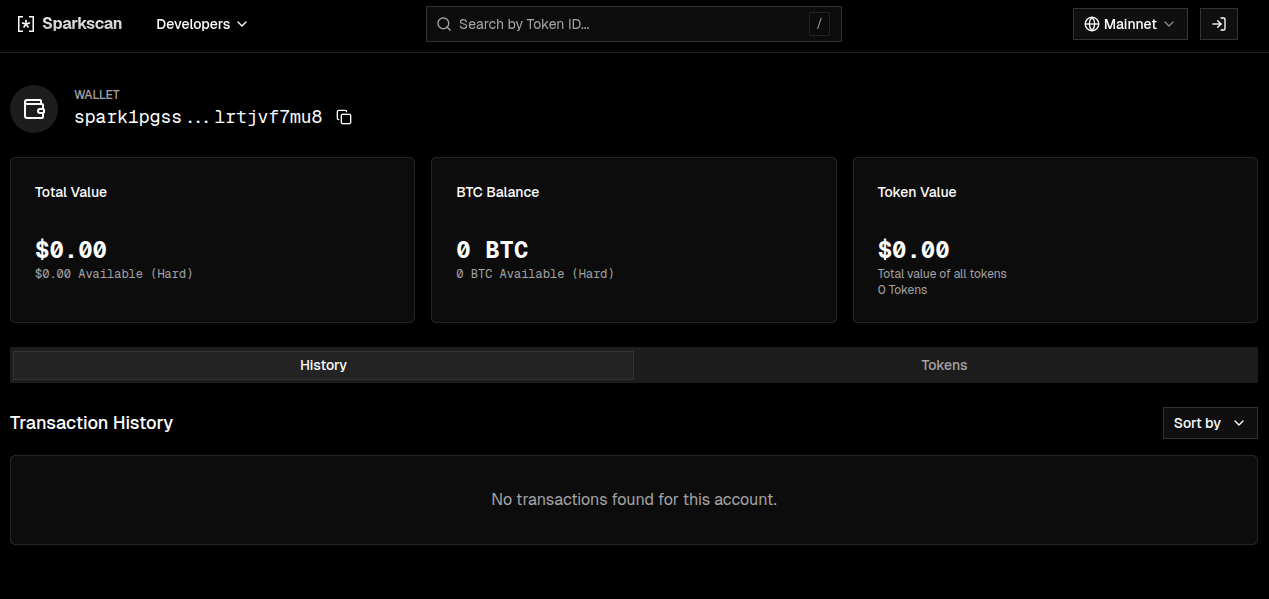Click the slash shortcut badge in search
Screen dimensions: 1269x599
pyautogui.click(x=820, y=24)
